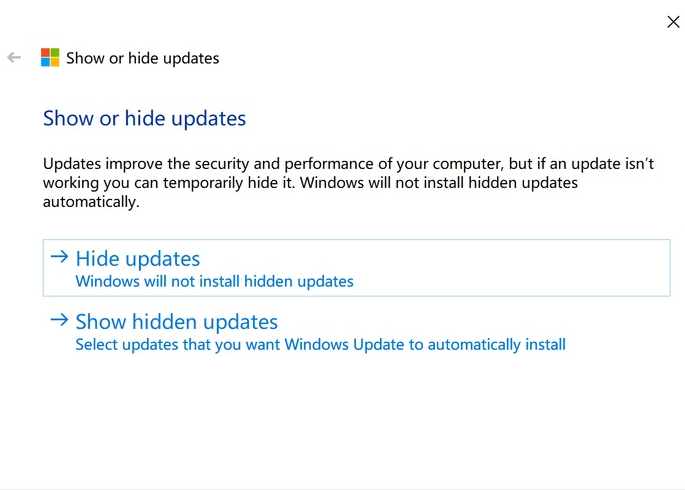Click the arrow icon beside Show hidden updates
The height and width of the screenshot is (490, 685).
[x=59, y=321]
